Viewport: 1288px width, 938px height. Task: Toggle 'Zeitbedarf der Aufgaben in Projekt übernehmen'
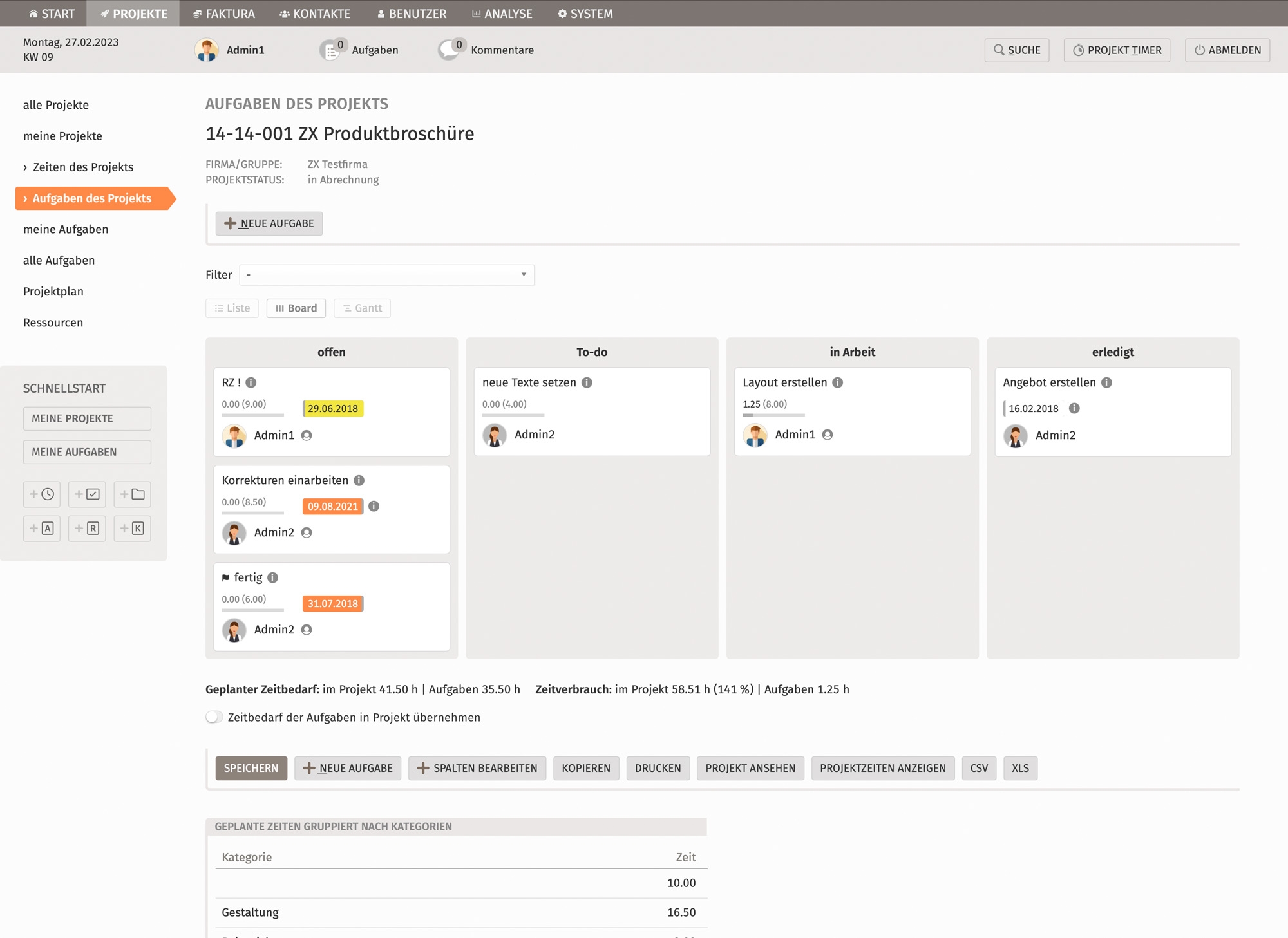[x=214, y=717]
